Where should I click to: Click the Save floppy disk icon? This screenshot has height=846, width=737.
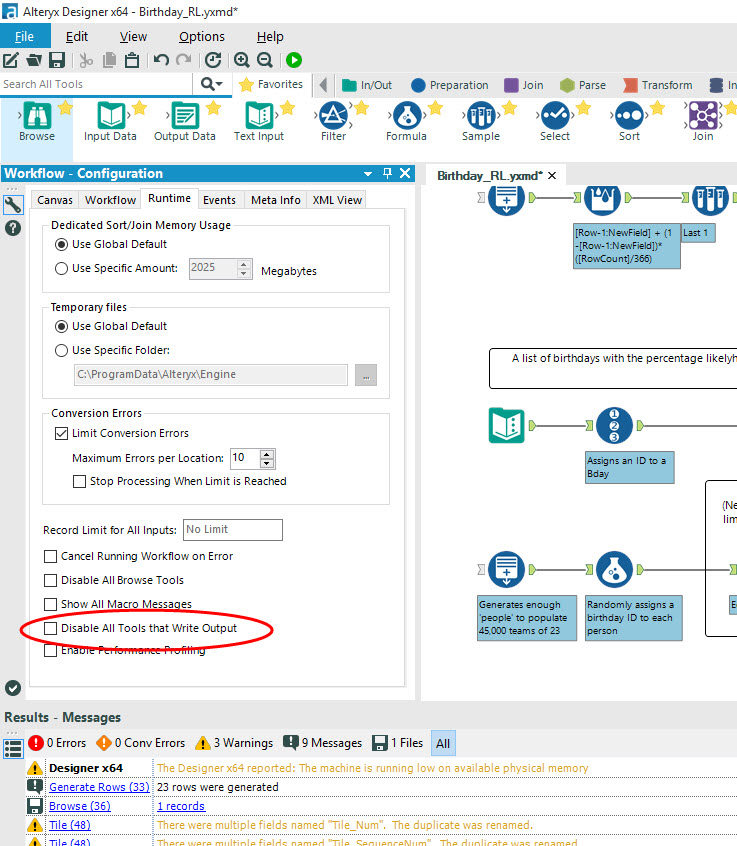tap(57, 60)
